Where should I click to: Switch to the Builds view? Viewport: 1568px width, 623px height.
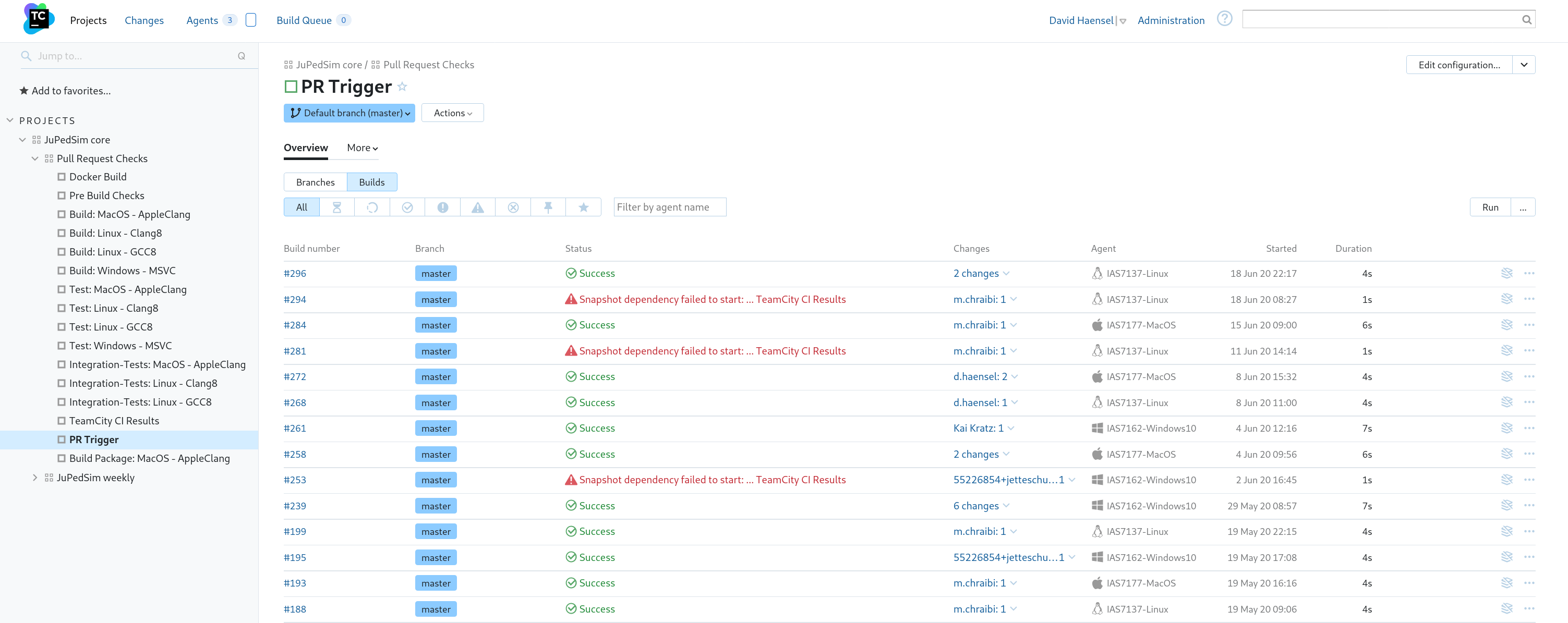372,182
